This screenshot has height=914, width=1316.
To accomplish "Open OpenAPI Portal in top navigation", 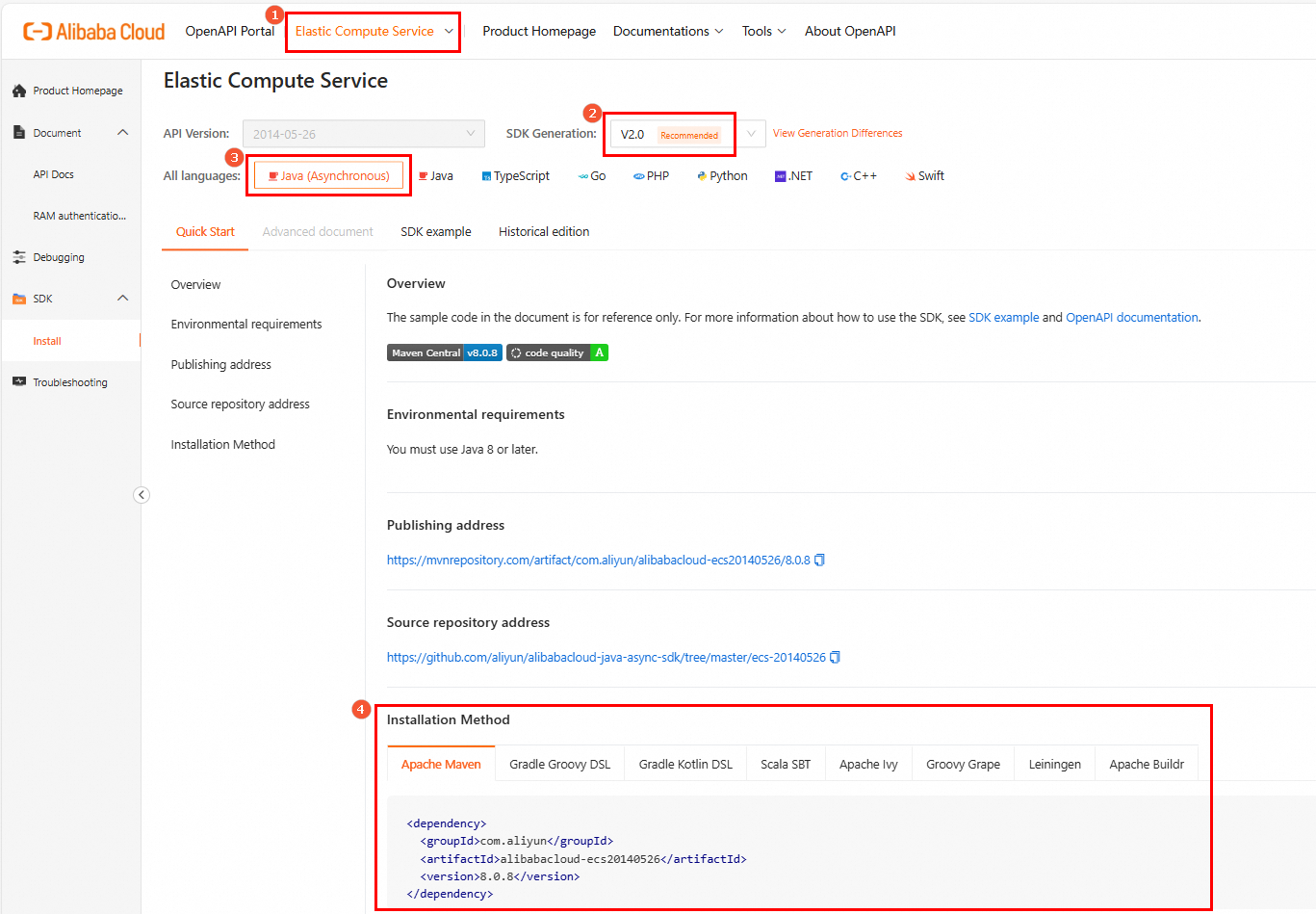I will (230, 32).
